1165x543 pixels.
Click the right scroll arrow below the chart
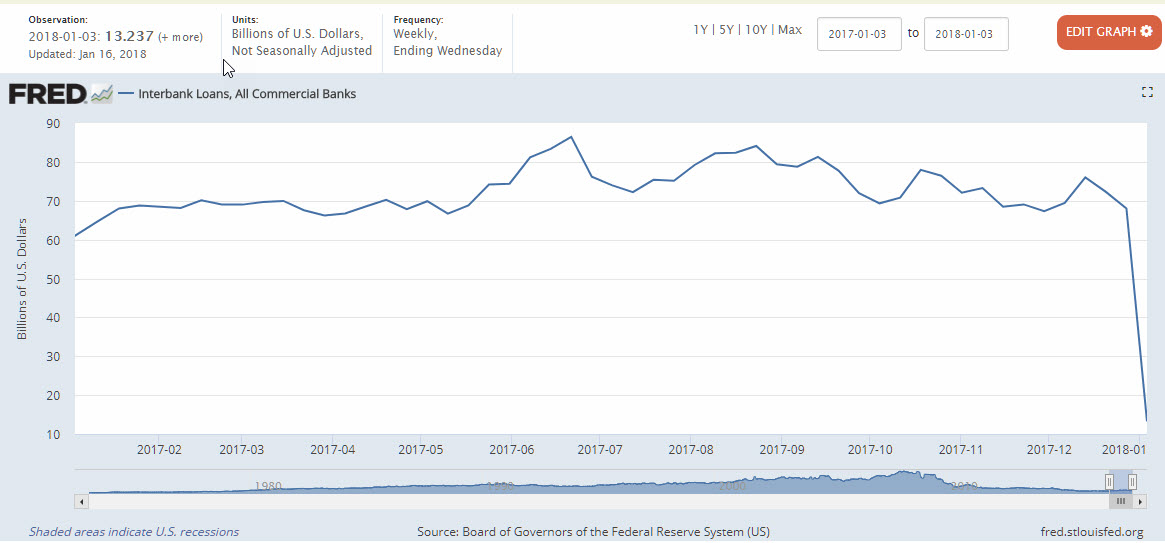[1140, 500]
